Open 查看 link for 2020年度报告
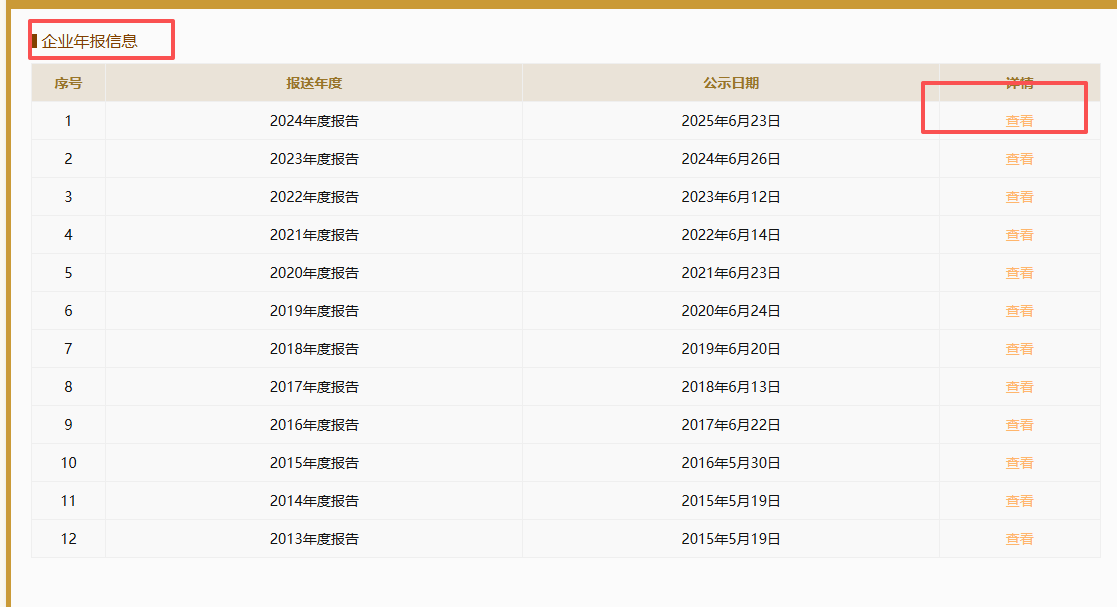The image size is (1117, 607). point(1019,273)
